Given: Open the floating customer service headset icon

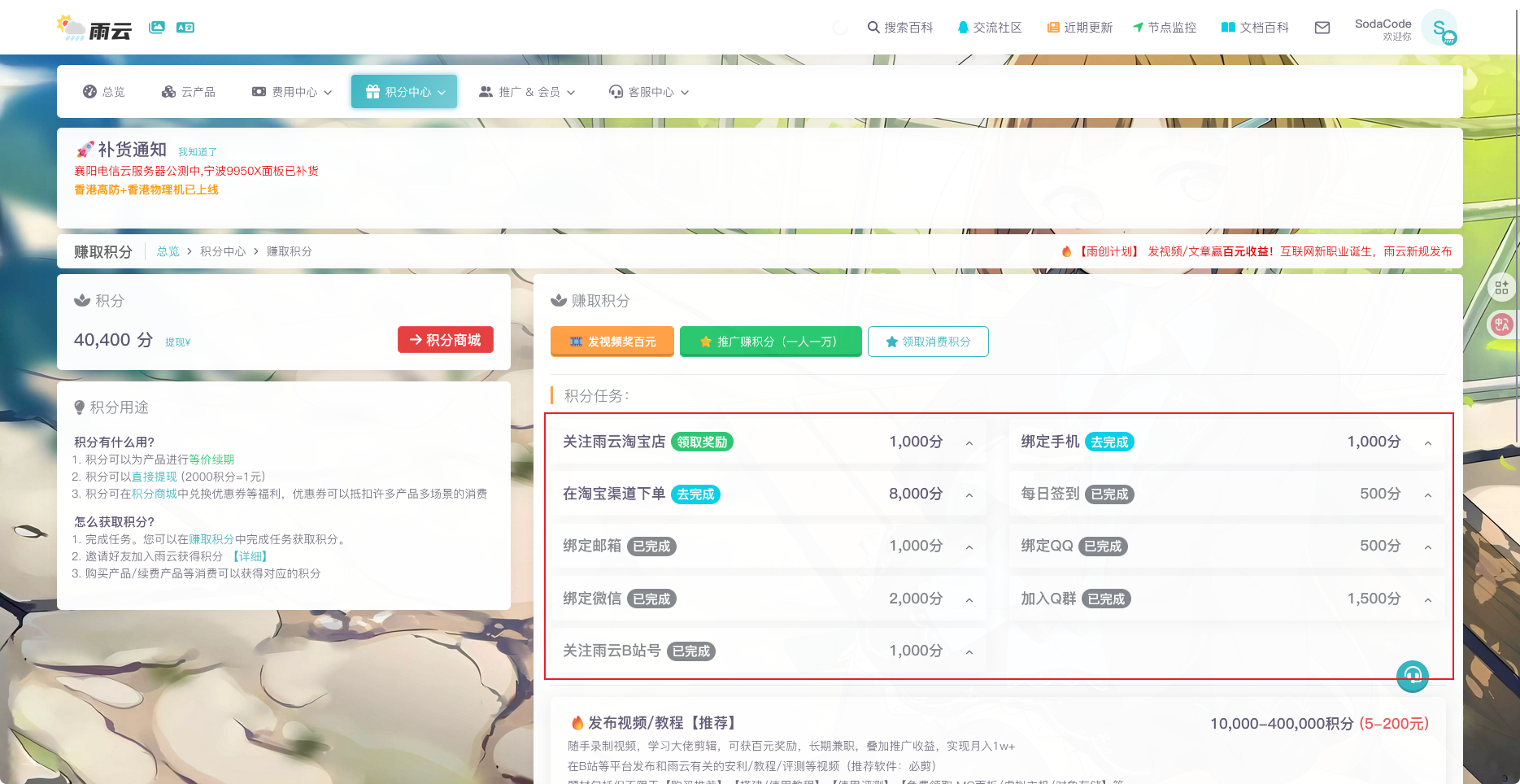Looking at the screenshot, I should [1413, 676].
